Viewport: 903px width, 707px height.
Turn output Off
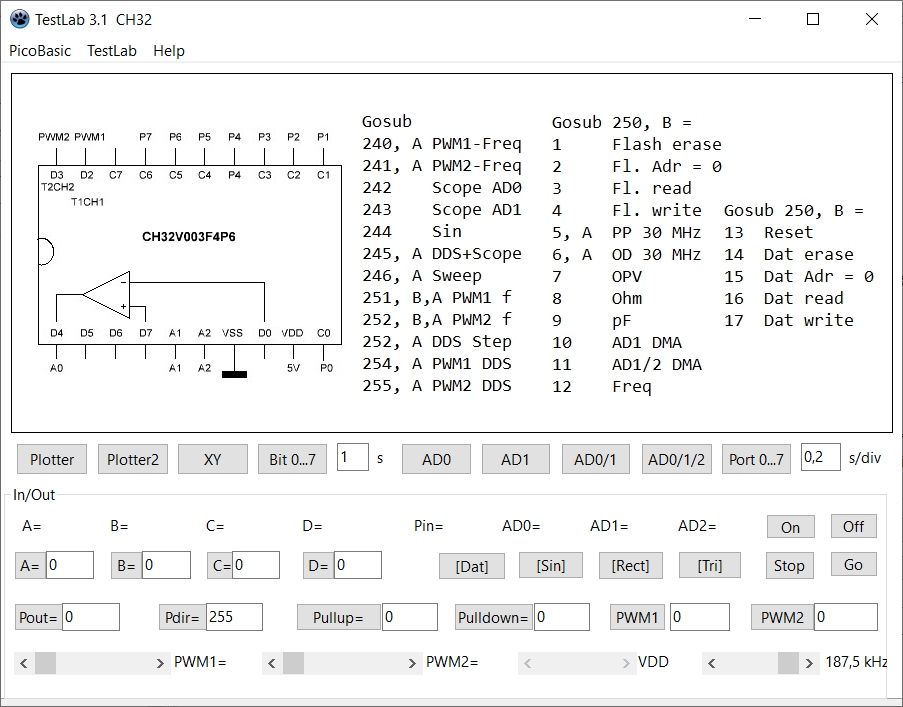852,526
